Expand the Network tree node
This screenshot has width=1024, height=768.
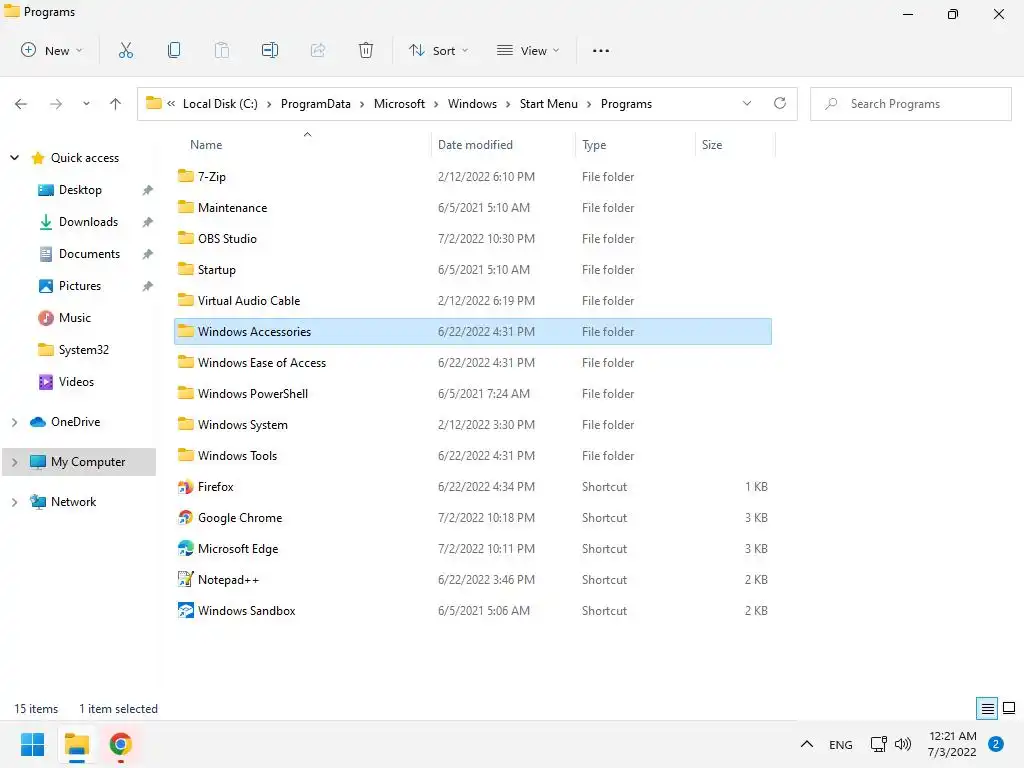(14, 502)
